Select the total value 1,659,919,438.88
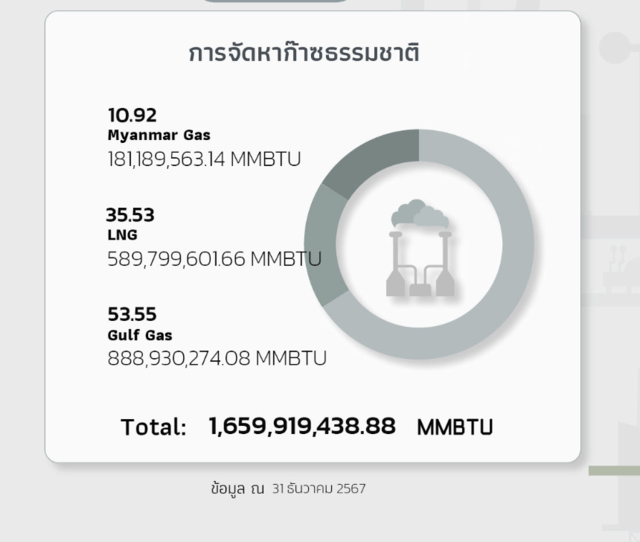This screenshot has height=542, width=640. [302, 426]
